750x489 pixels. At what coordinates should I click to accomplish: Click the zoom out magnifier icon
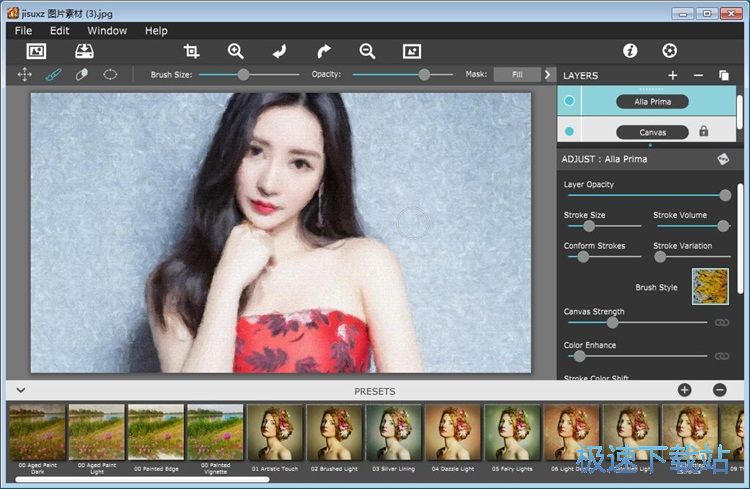click(x=367, y=51)
